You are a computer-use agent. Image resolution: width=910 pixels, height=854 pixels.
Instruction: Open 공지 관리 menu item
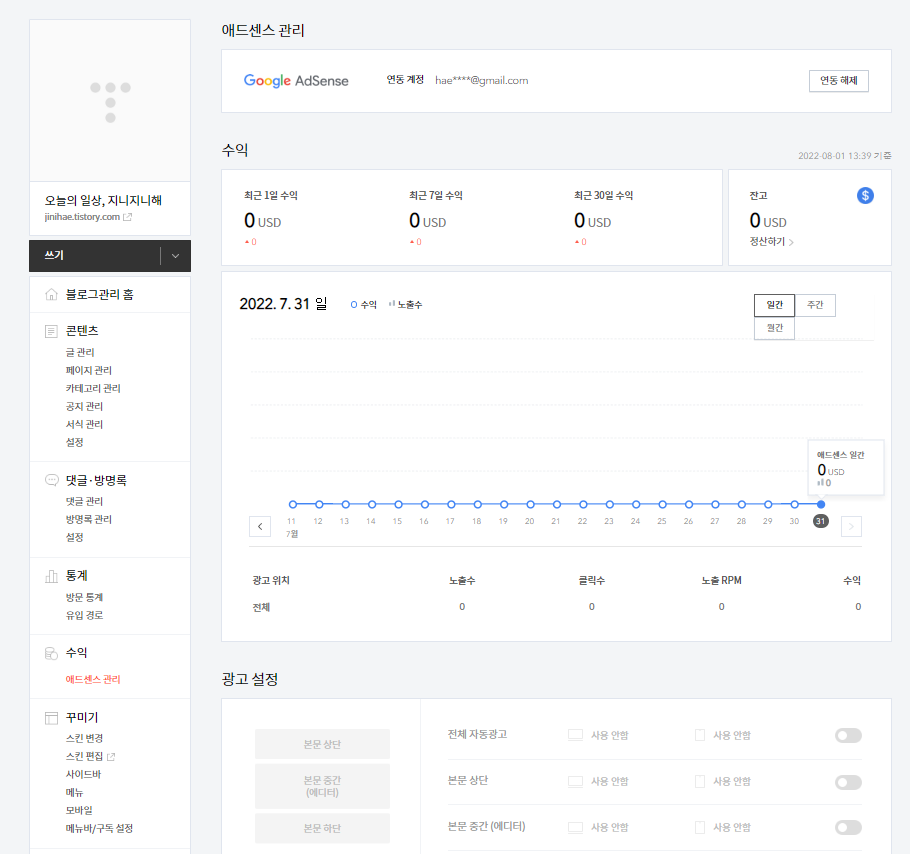coord(84,406)
